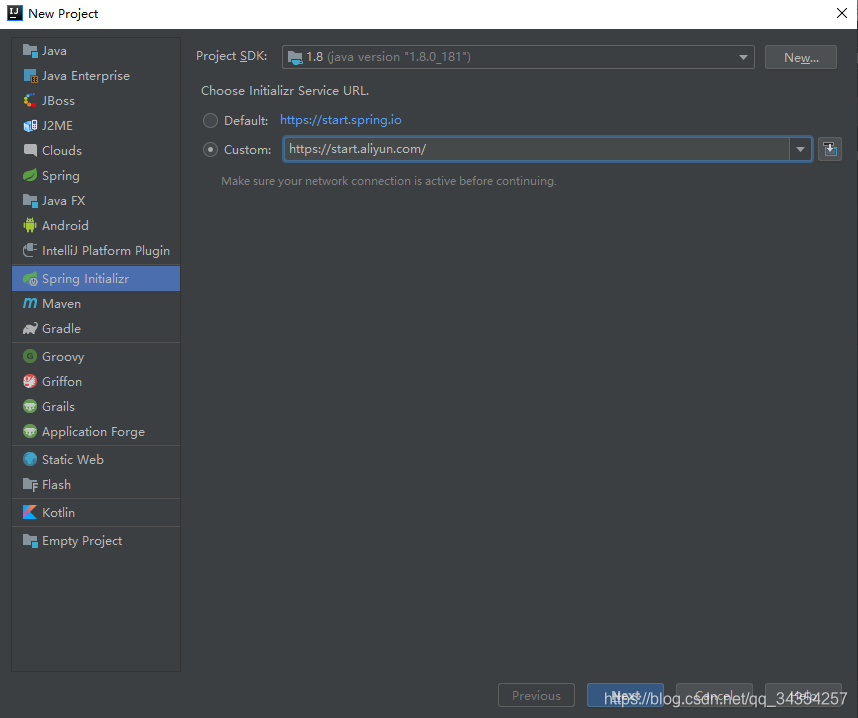Select the Java project type icon

coord(30,51)
